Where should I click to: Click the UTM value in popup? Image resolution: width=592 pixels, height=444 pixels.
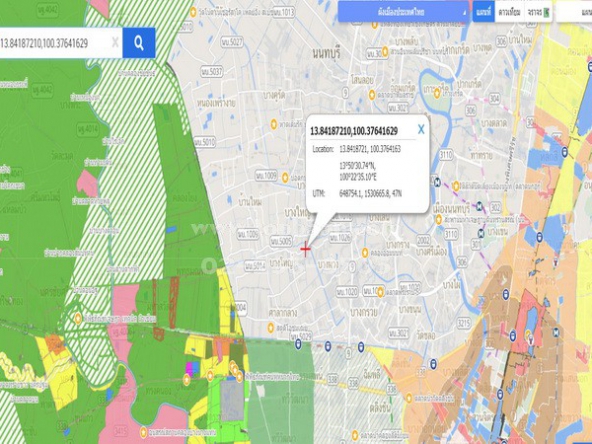[x=370, y=194]
